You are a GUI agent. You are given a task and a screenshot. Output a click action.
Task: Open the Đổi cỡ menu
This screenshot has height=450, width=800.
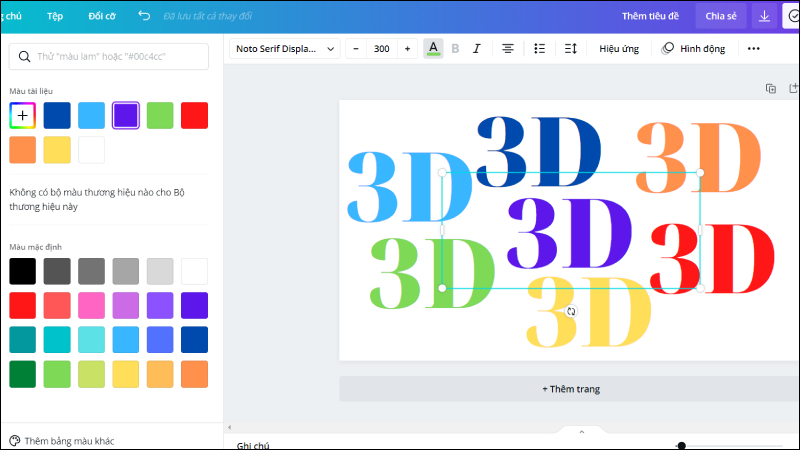pyautogui.click(x=102, y=16)
